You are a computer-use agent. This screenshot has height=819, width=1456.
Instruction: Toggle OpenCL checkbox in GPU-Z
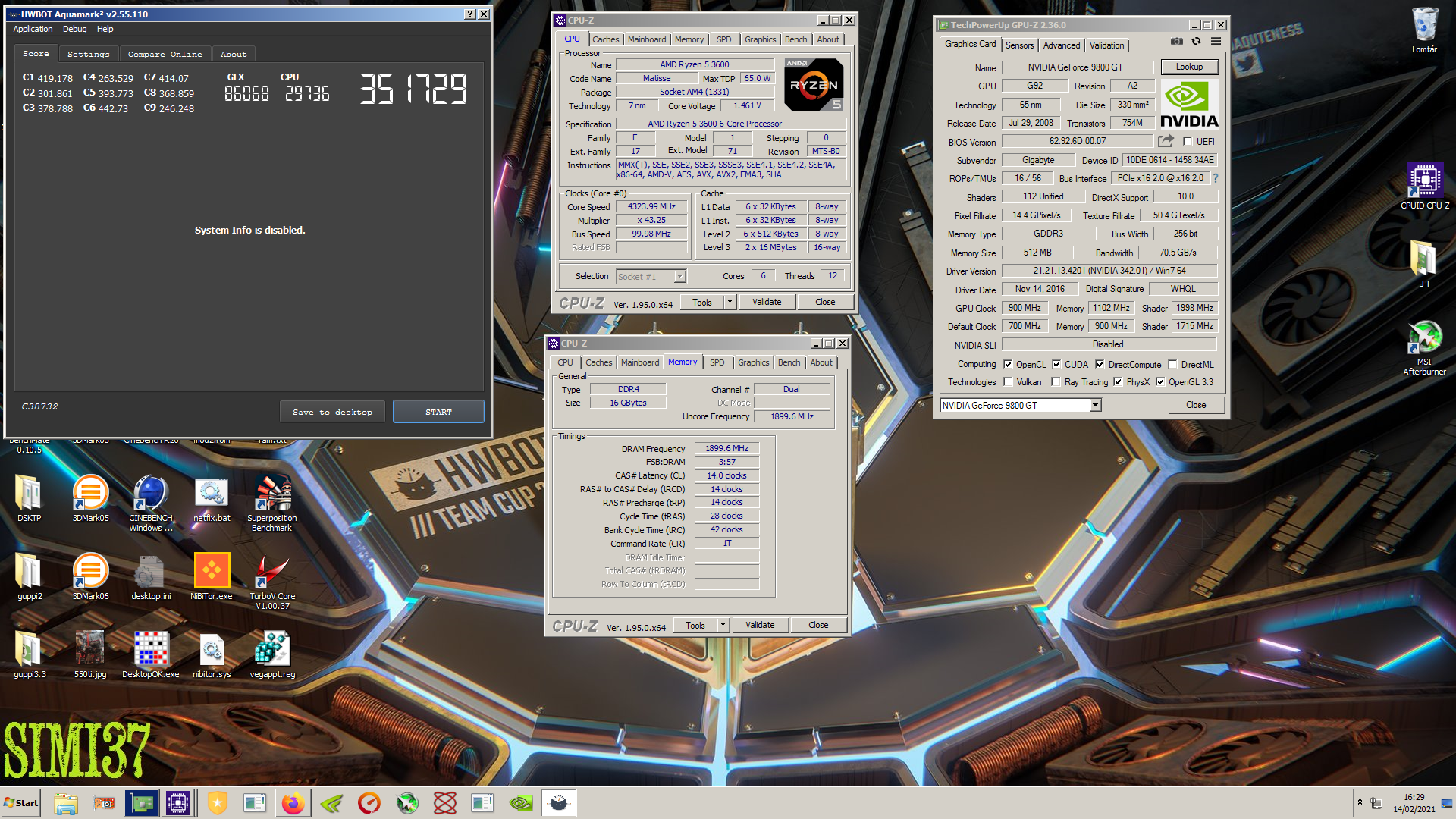tap(1008, 364)
